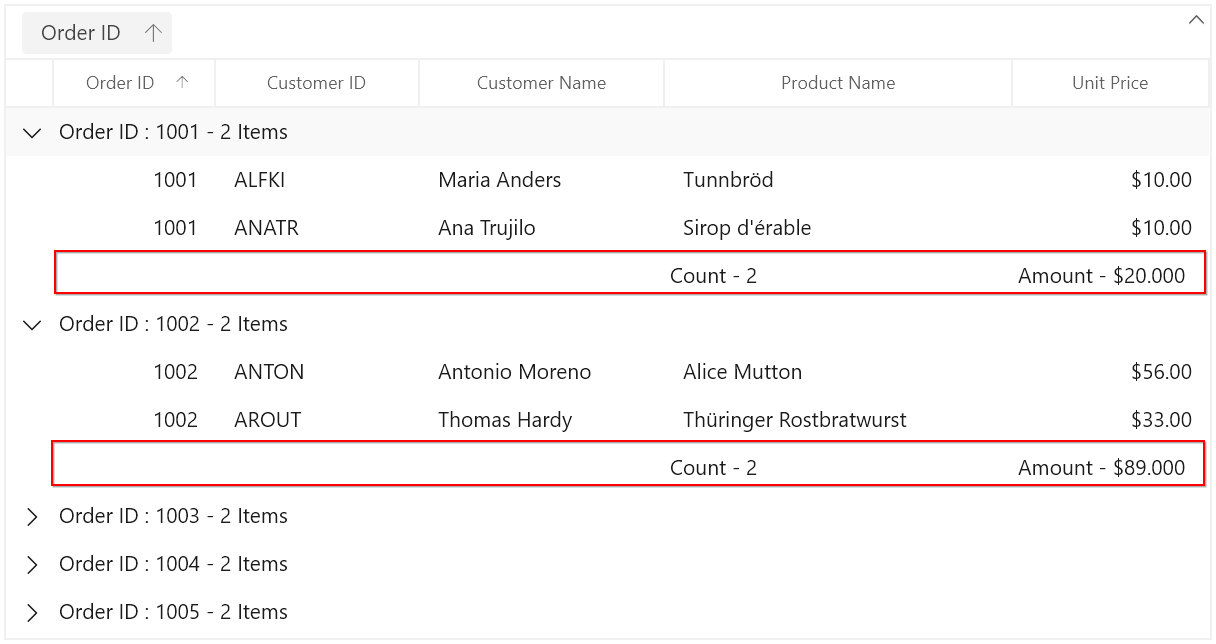Select the 'Order ID : 1001 - 2 Items' caption
1216x644 pixels.
(x=173, y=132)
